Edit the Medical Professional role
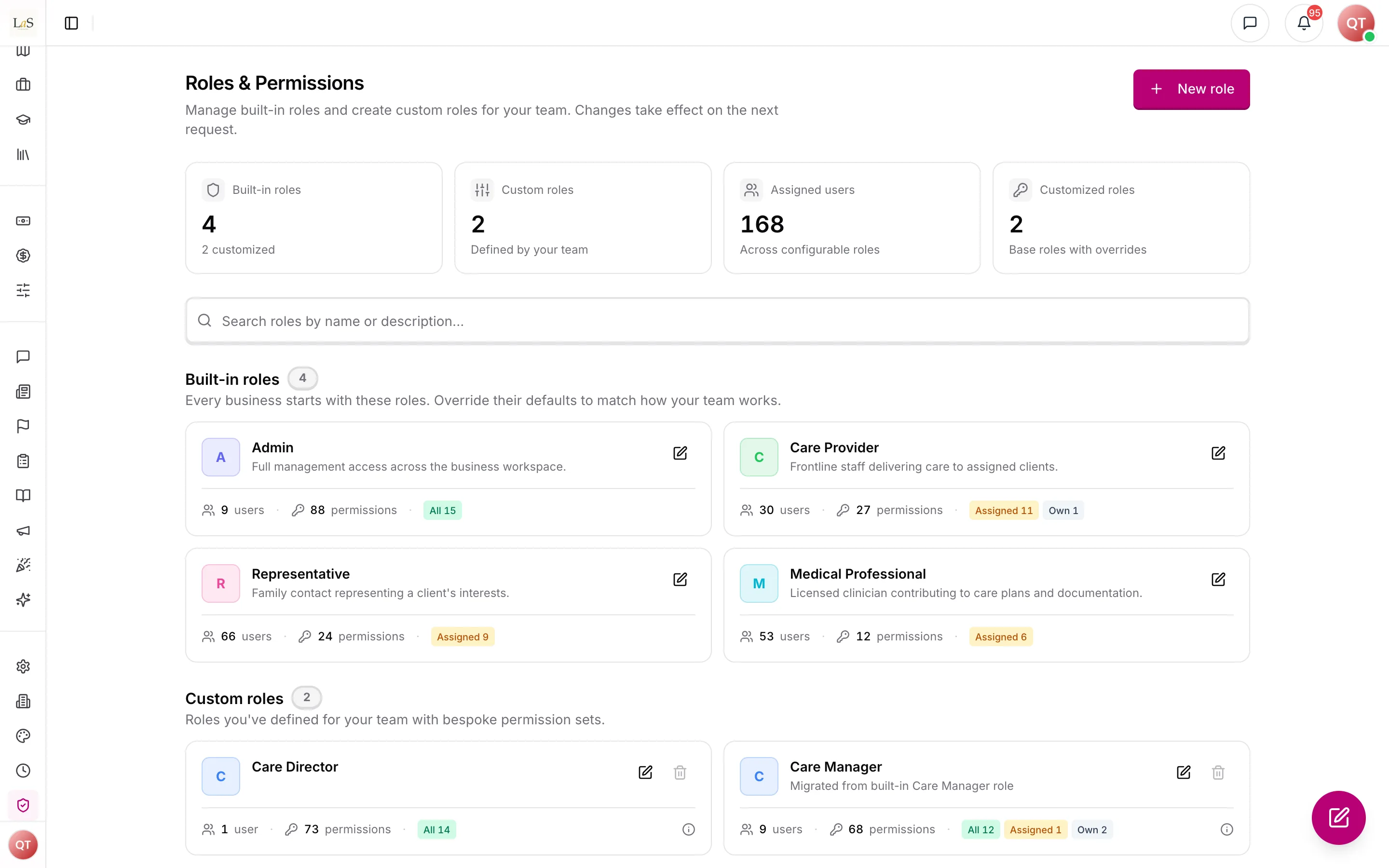 1218,579
